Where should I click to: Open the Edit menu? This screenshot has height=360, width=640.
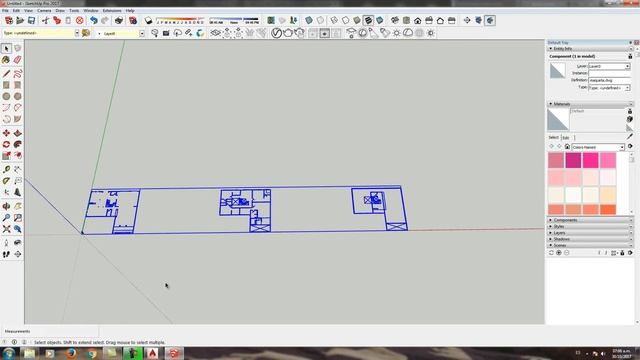pos(16,11)
